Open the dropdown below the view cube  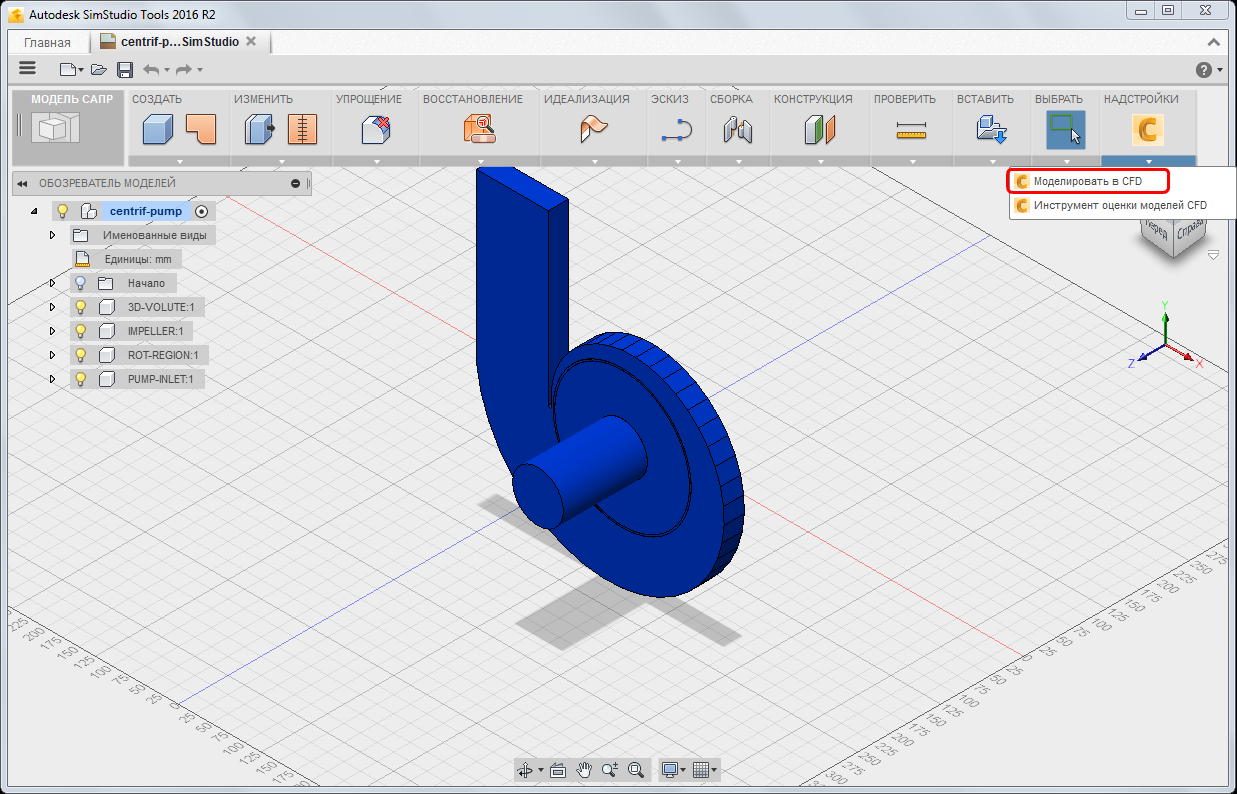click(1213, 256)
